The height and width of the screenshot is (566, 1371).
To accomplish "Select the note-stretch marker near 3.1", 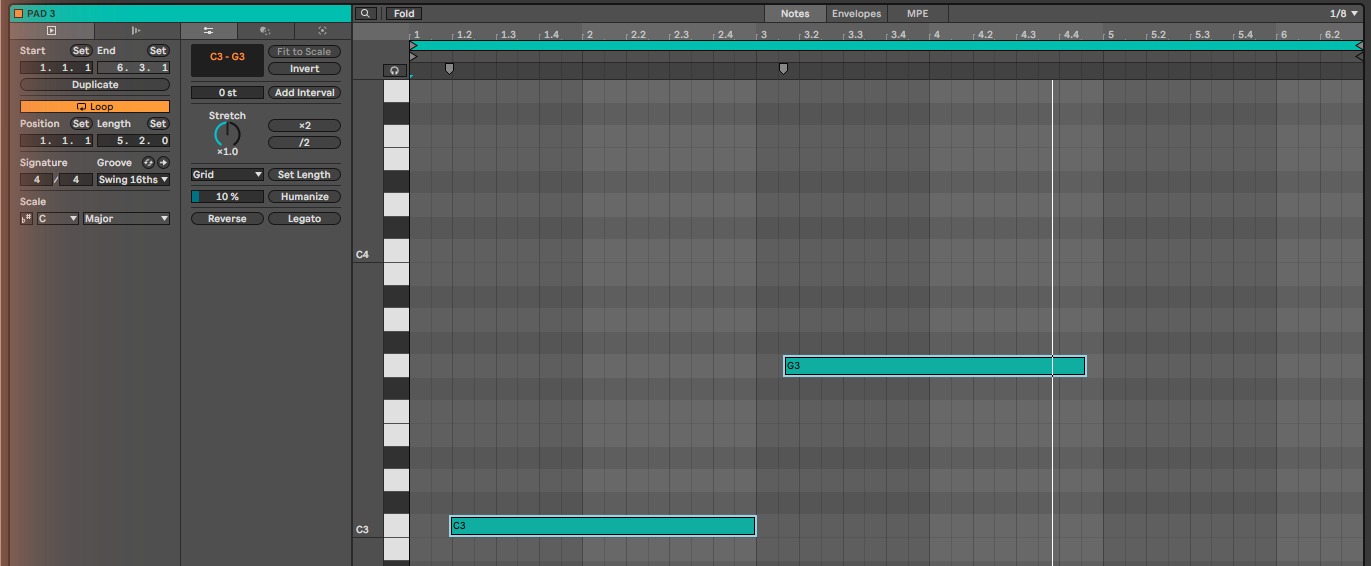I will 783,69.
